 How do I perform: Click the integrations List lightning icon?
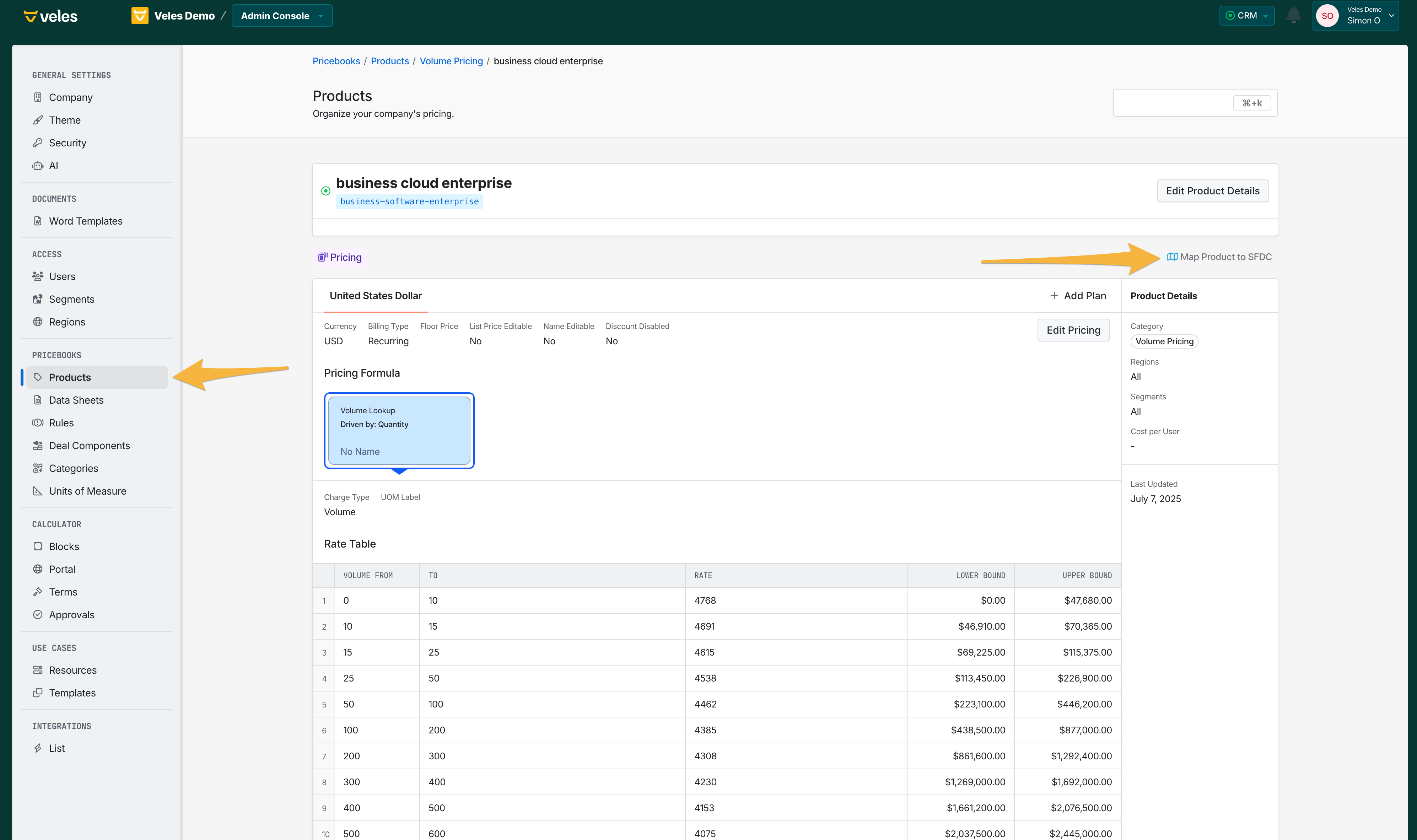pos(38,748)
